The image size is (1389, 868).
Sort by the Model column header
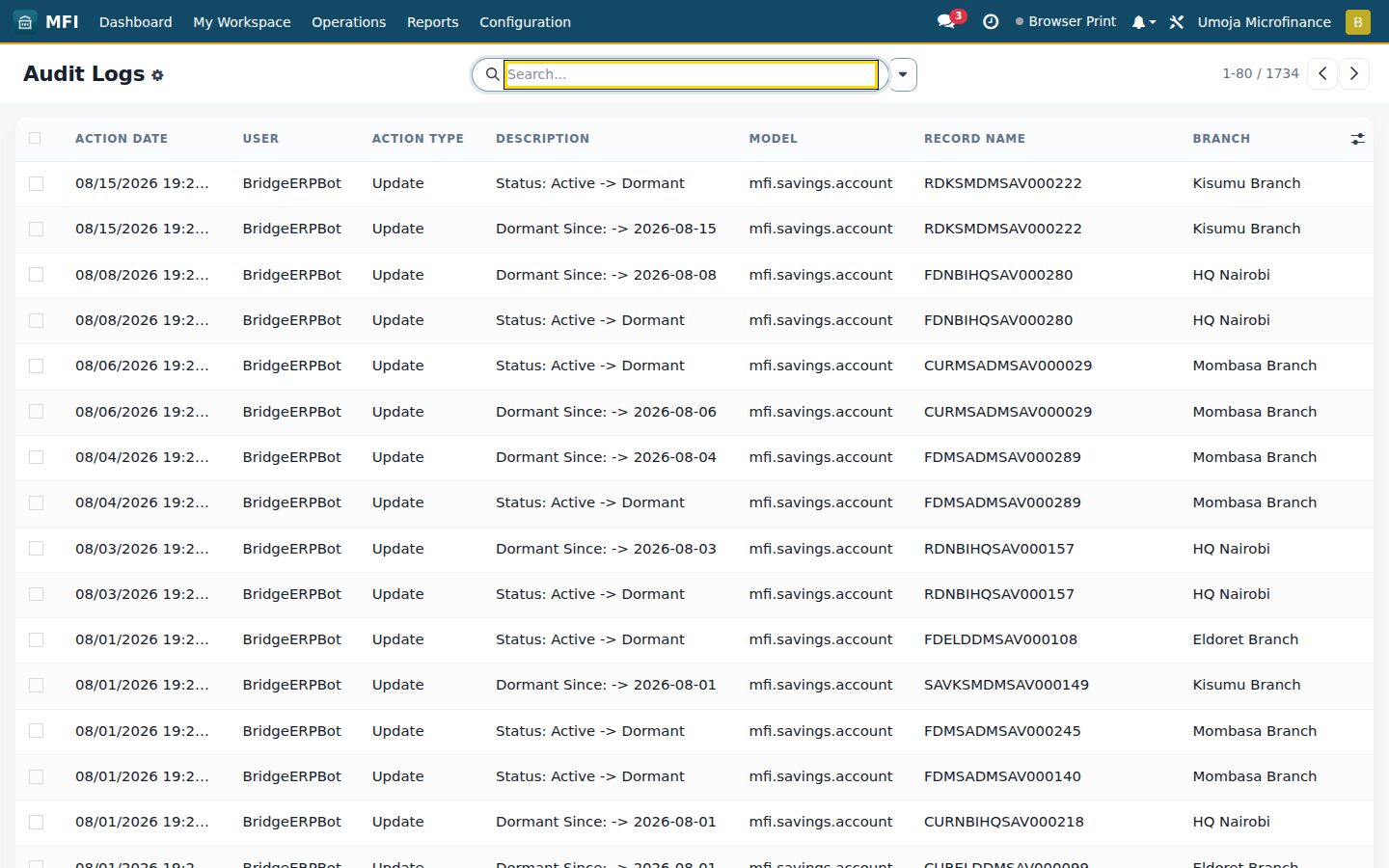click(774, 139)
